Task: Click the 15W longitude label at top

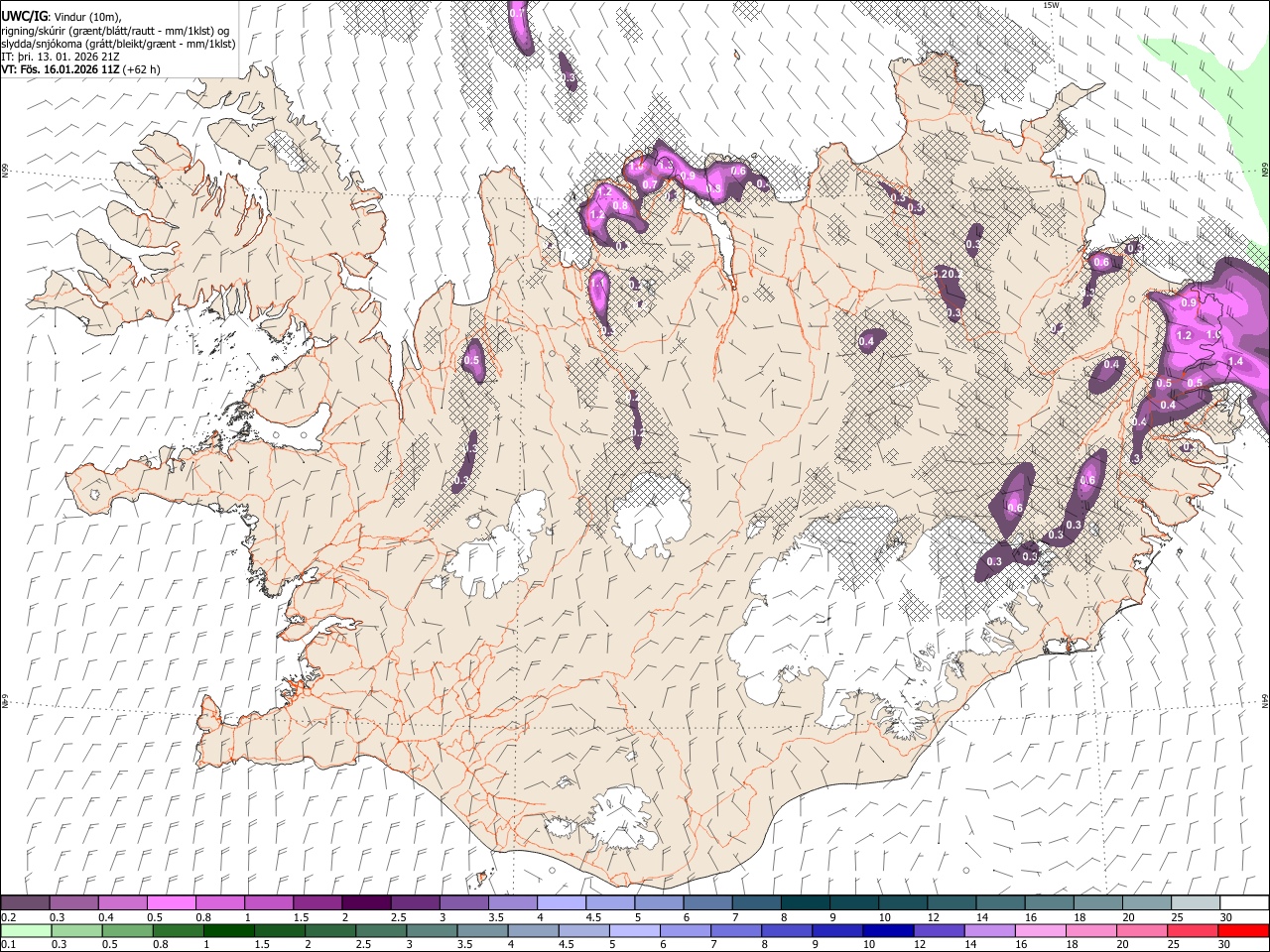Action: pos(1051,5)
